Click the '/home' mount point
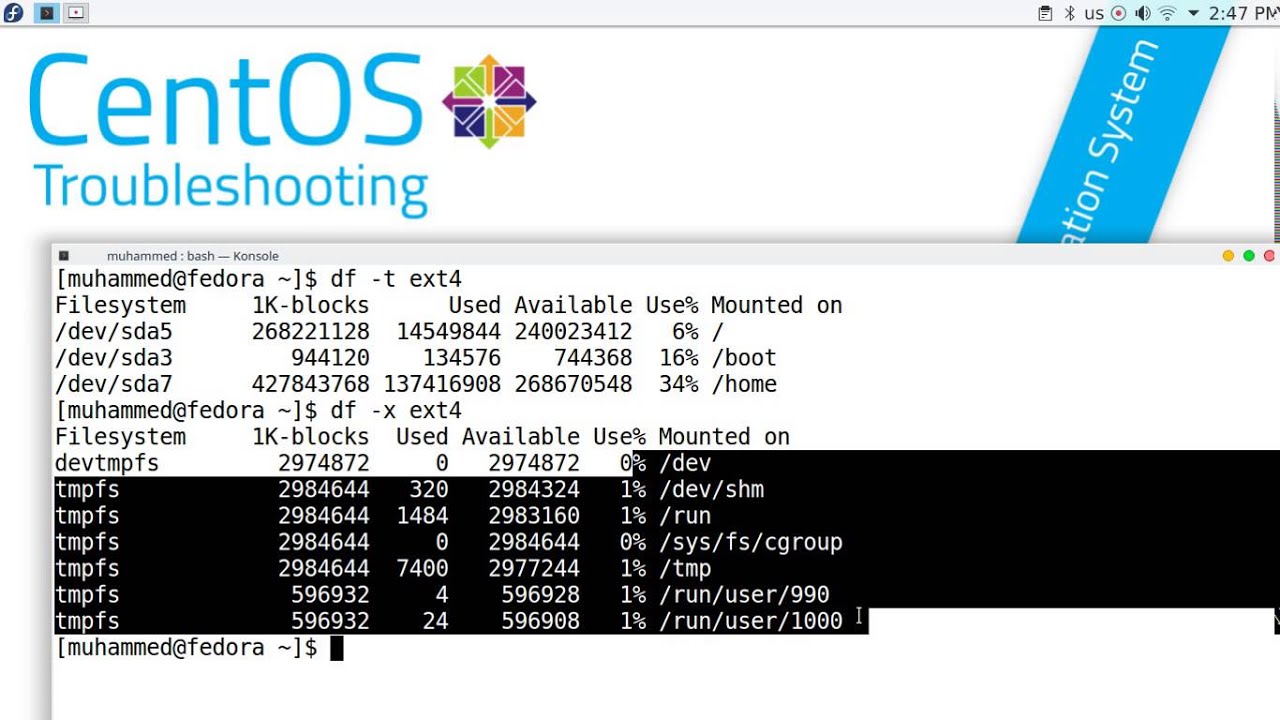This screenshot has height=720, width=1280. (744, 384)
